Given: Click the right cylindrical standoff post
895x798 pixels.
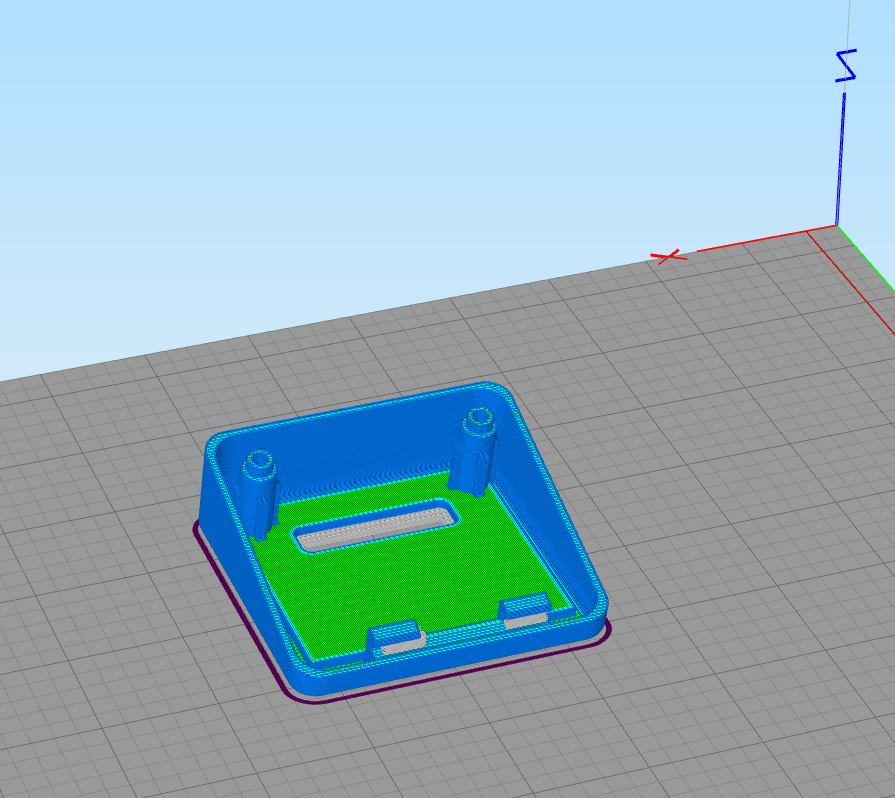Looking at the screenshot, I should pyautogui.click(x=474, y=450).
